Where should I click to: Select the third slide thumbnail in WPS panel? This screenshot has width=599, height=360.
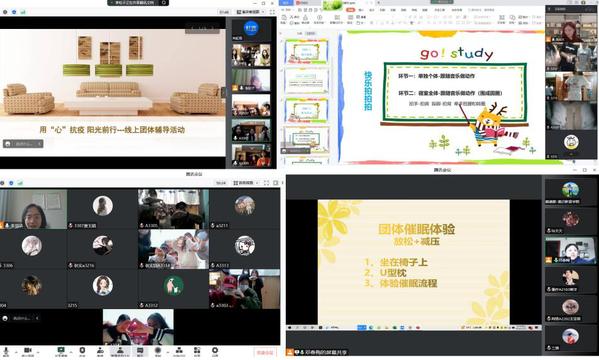pos(306,110)
